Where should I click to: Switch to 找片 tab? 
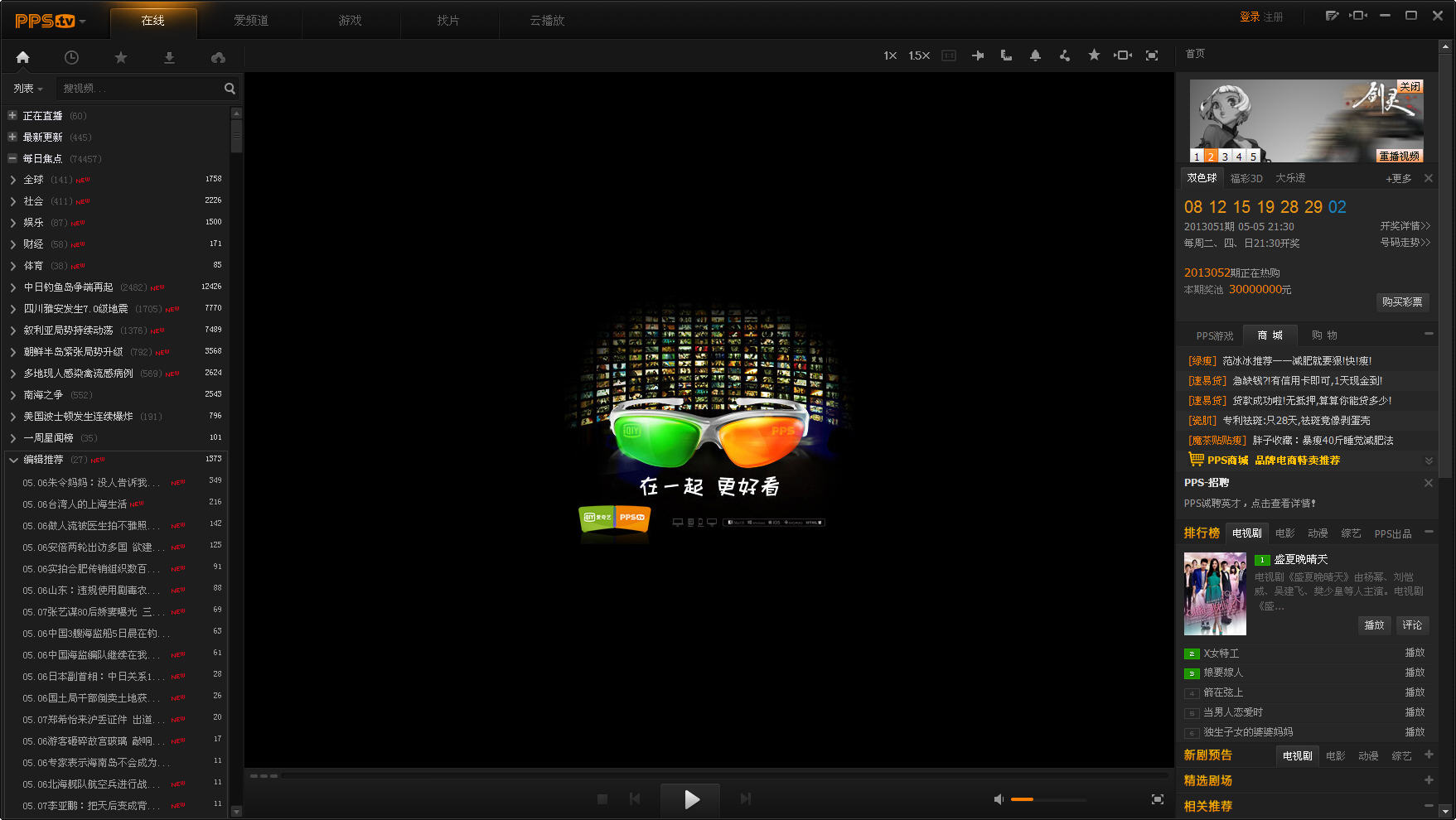[448, 21]
